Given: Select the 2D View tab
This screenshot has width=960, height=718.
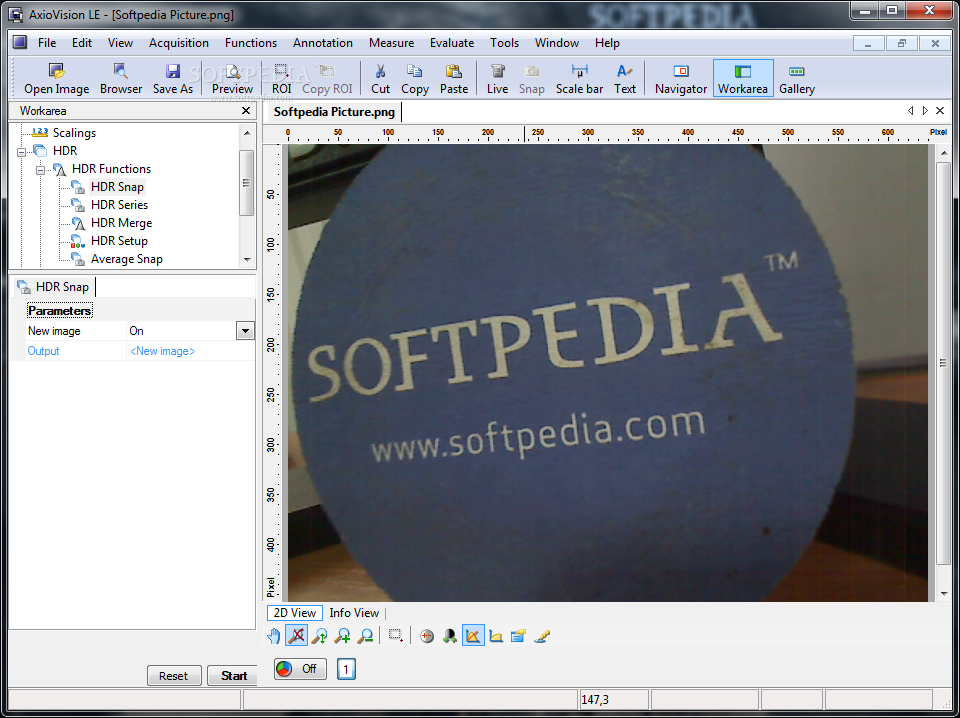Looking at the screenshot, I should pos(294,613).
